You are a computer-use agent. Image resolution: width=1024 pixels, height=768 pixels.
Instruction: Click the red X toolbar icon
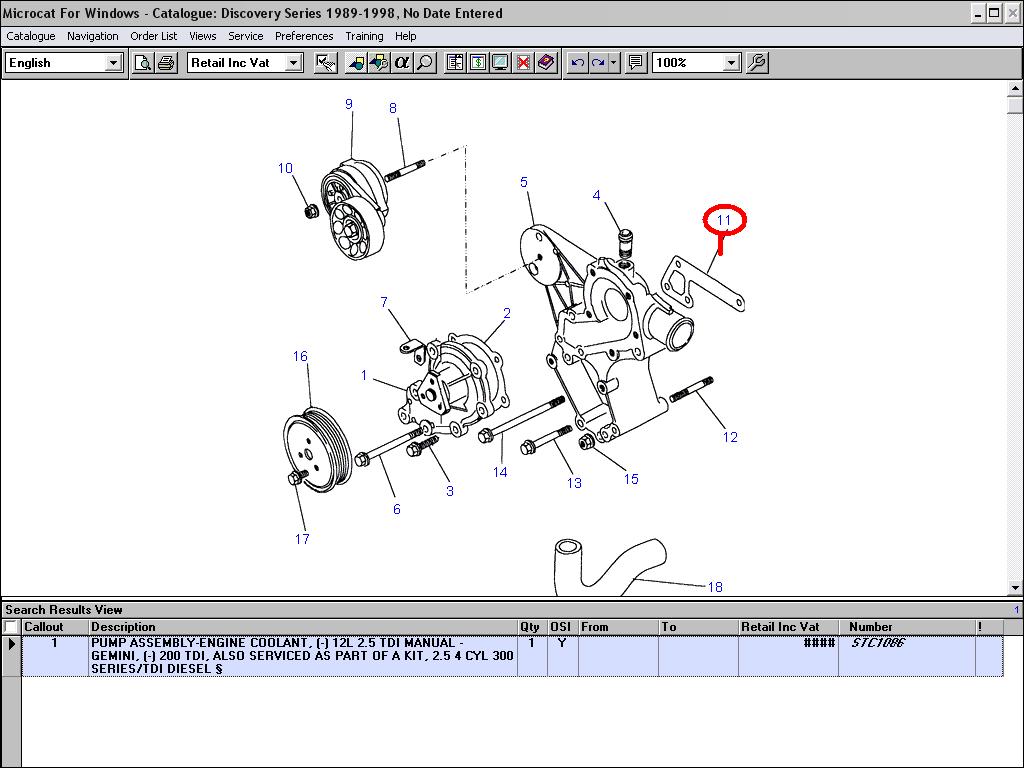[523, 63]
